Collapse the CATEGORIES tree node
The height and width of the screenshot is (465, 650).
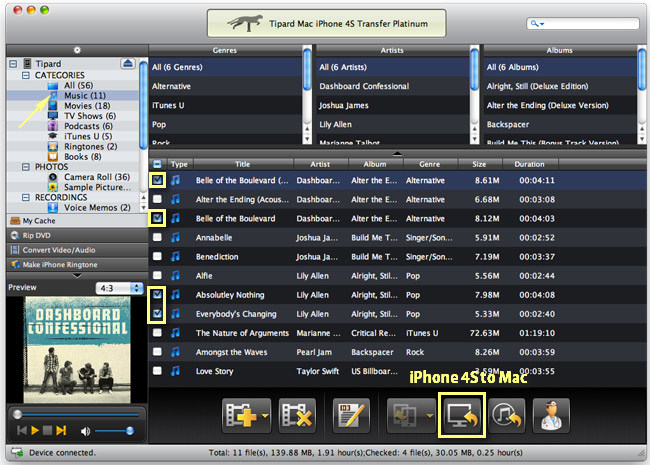coord(26,75)
